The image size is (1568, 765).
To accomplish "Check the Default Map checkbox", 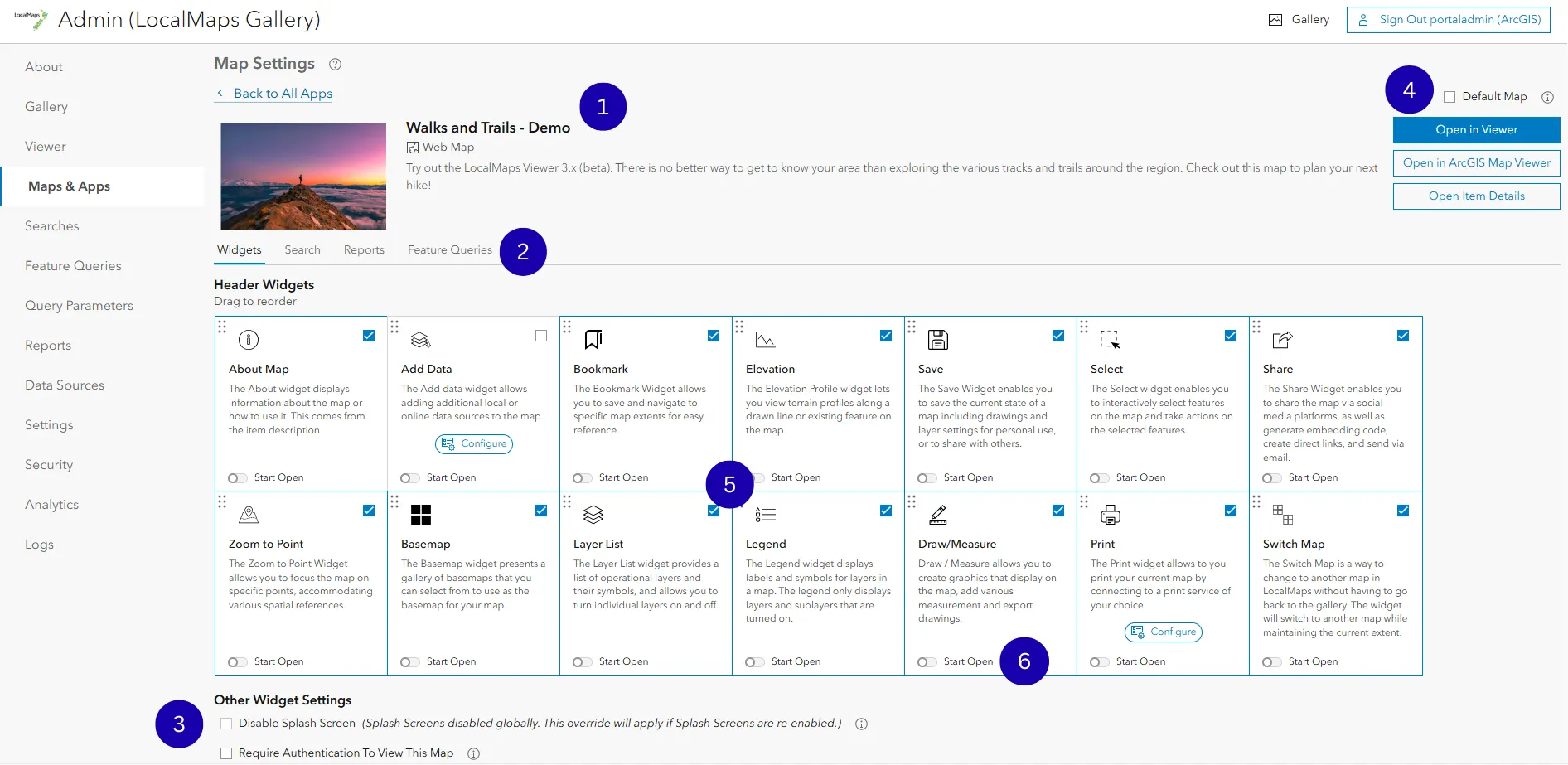I will (x=1449, y=96).
